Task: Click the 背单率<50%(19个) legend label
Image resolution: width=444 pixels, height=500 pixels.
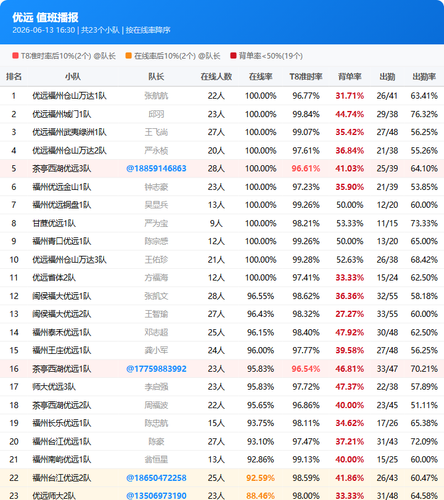Action: pos(271,56)
